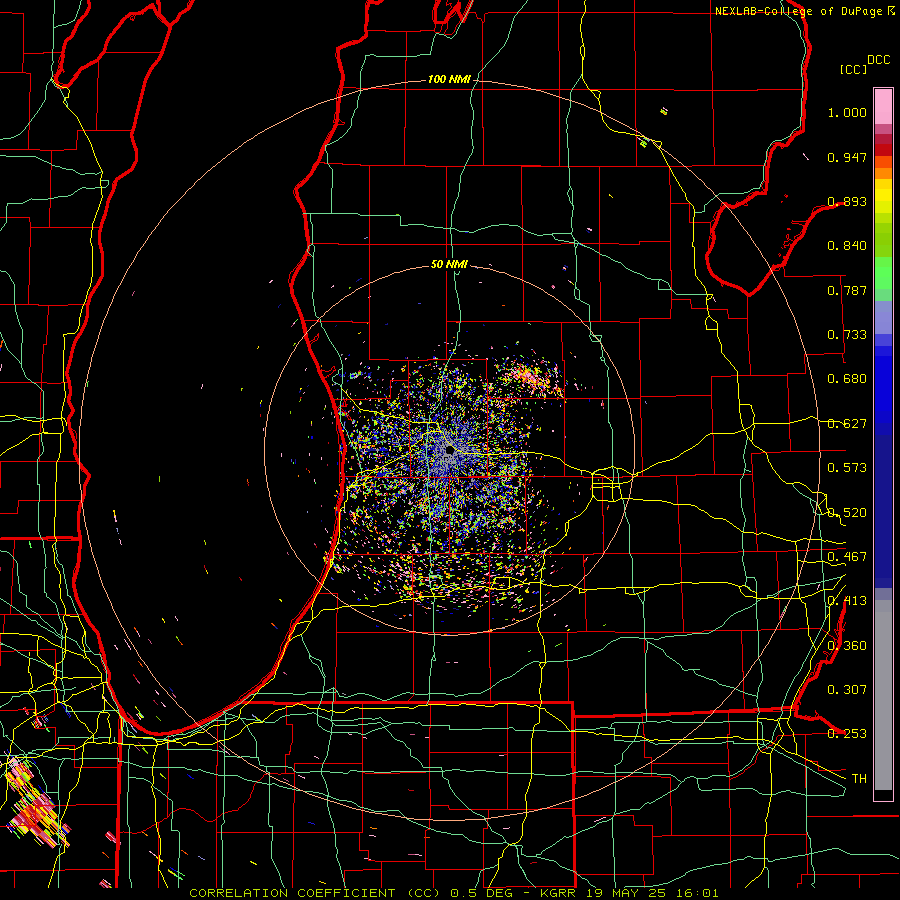Click the "TH" threshold label
The image size is (900, 900).
(859, 779)
